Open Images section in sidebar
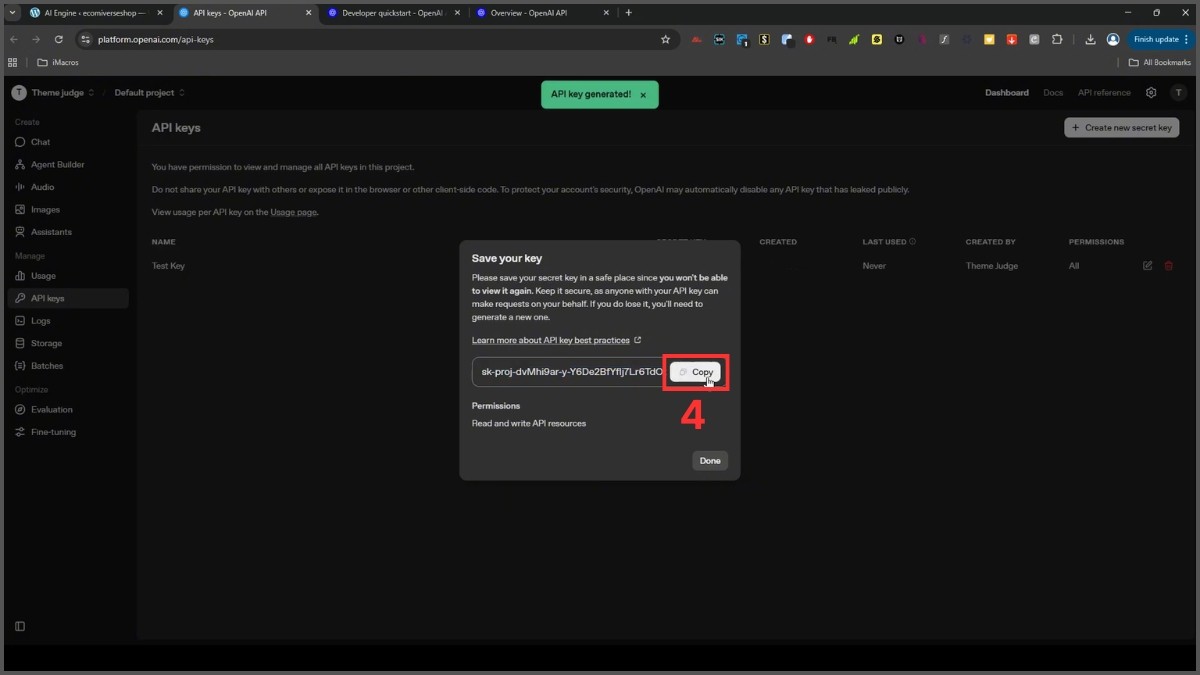The width and height of the screenshot is (1200, 675). (x=45, y=210)
